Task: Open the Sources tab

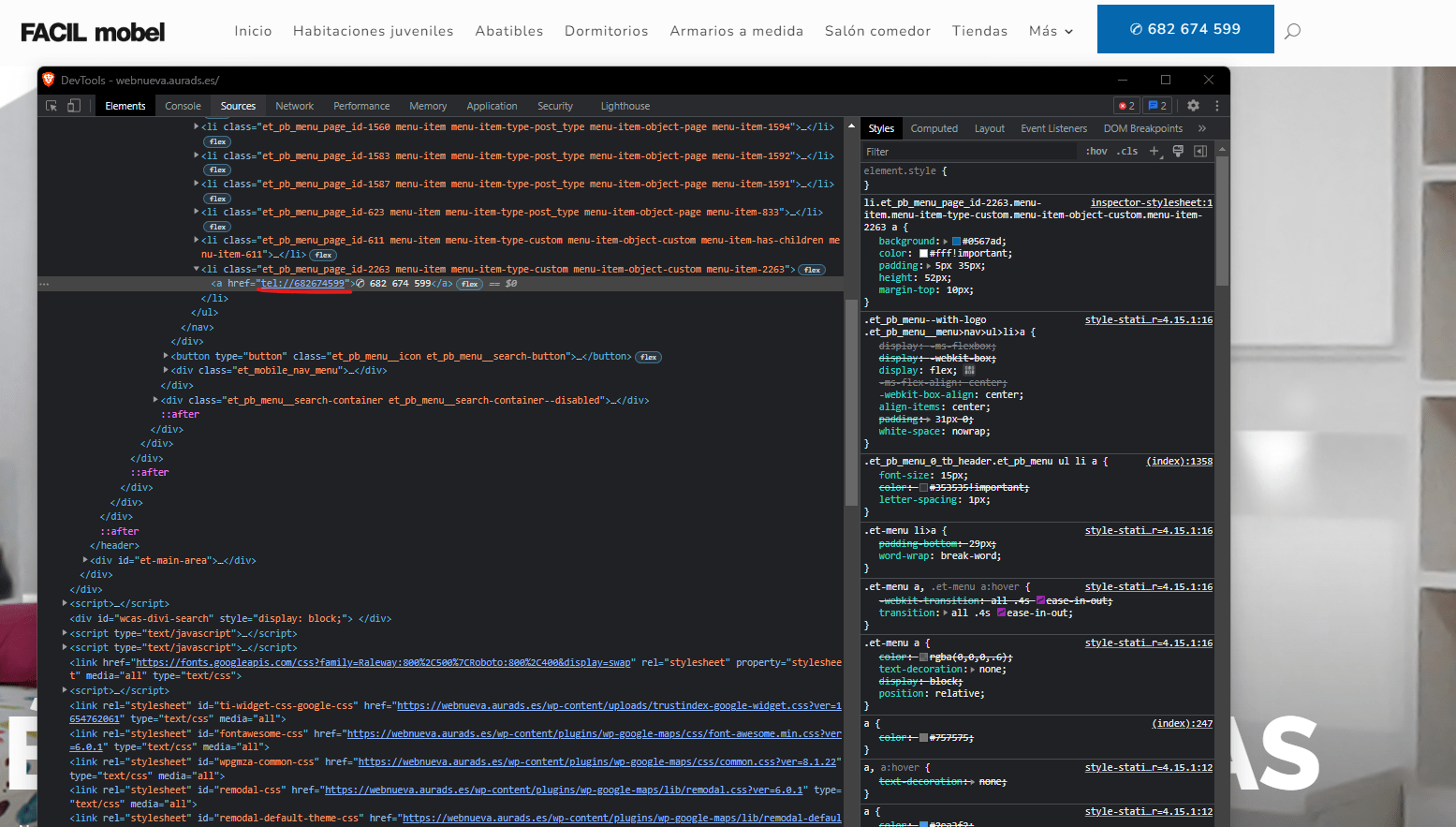Action: (x=238, y=106)
